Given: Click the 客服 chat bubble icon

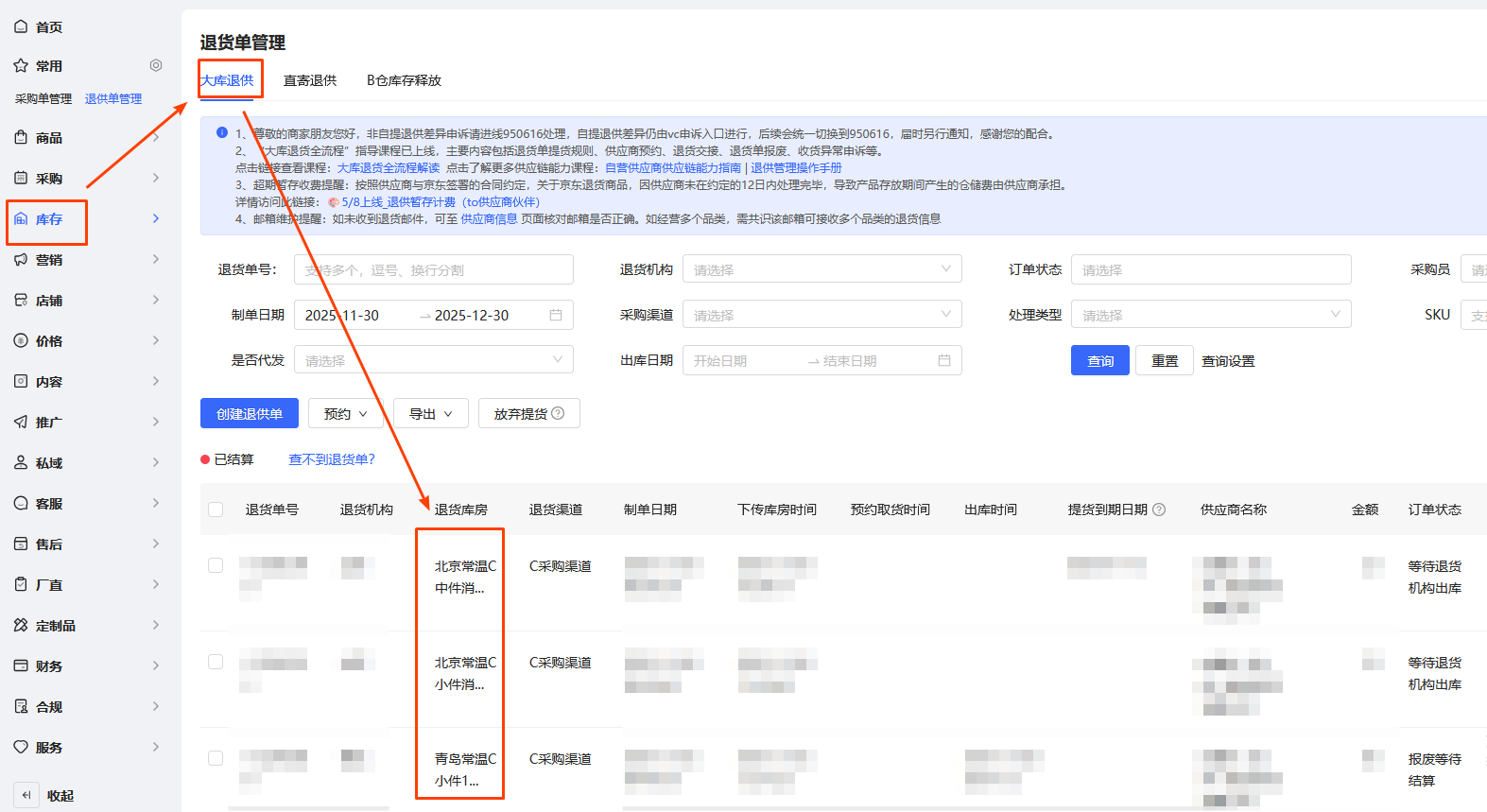Looking at the screenshot, I should (x=21, y=504).
